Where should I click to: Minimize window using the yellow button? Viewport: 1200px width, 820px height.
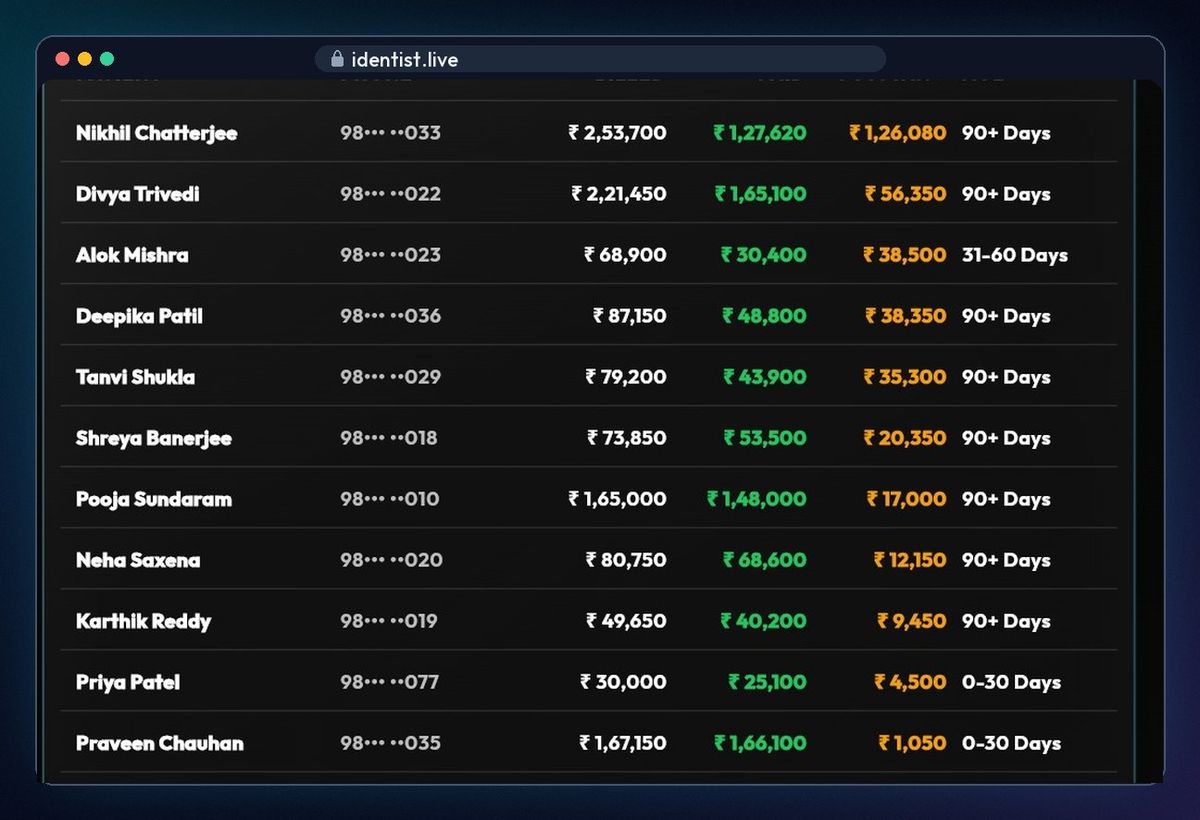pos(84,59)
